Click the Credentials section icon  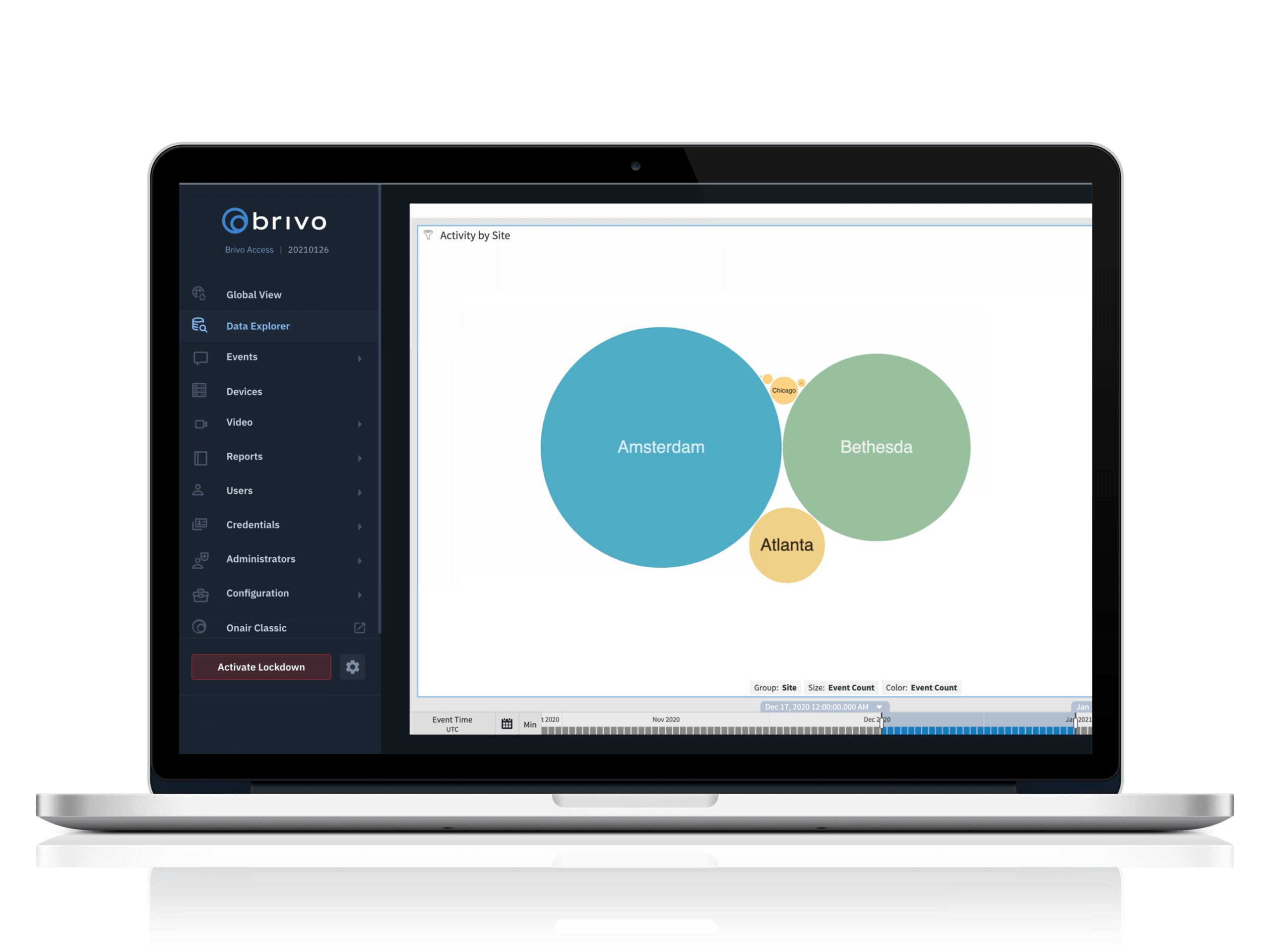pyautogui.click(x=199, y=523)
